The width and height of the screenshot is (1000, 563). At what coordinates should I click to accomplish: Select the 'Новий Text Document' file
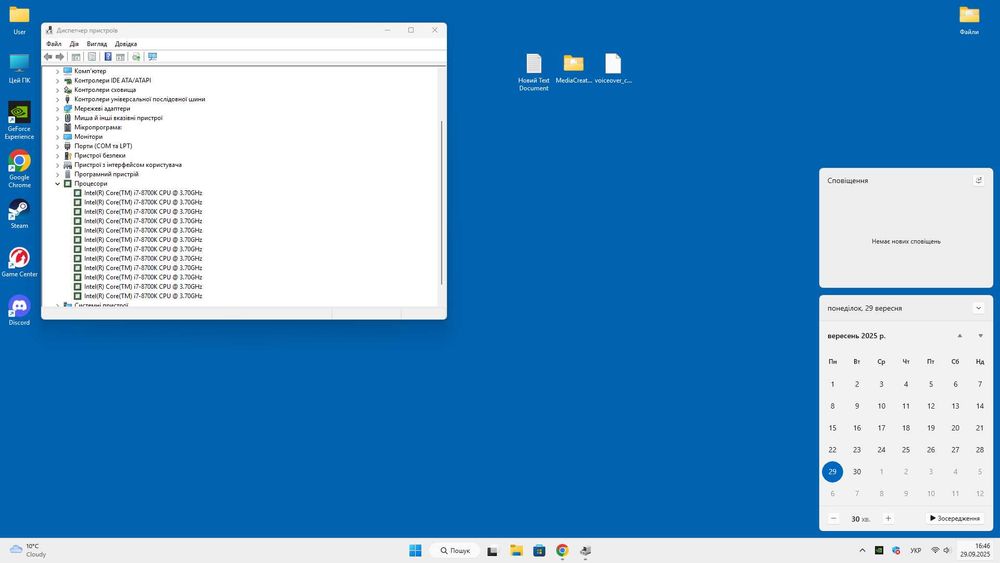534,72
